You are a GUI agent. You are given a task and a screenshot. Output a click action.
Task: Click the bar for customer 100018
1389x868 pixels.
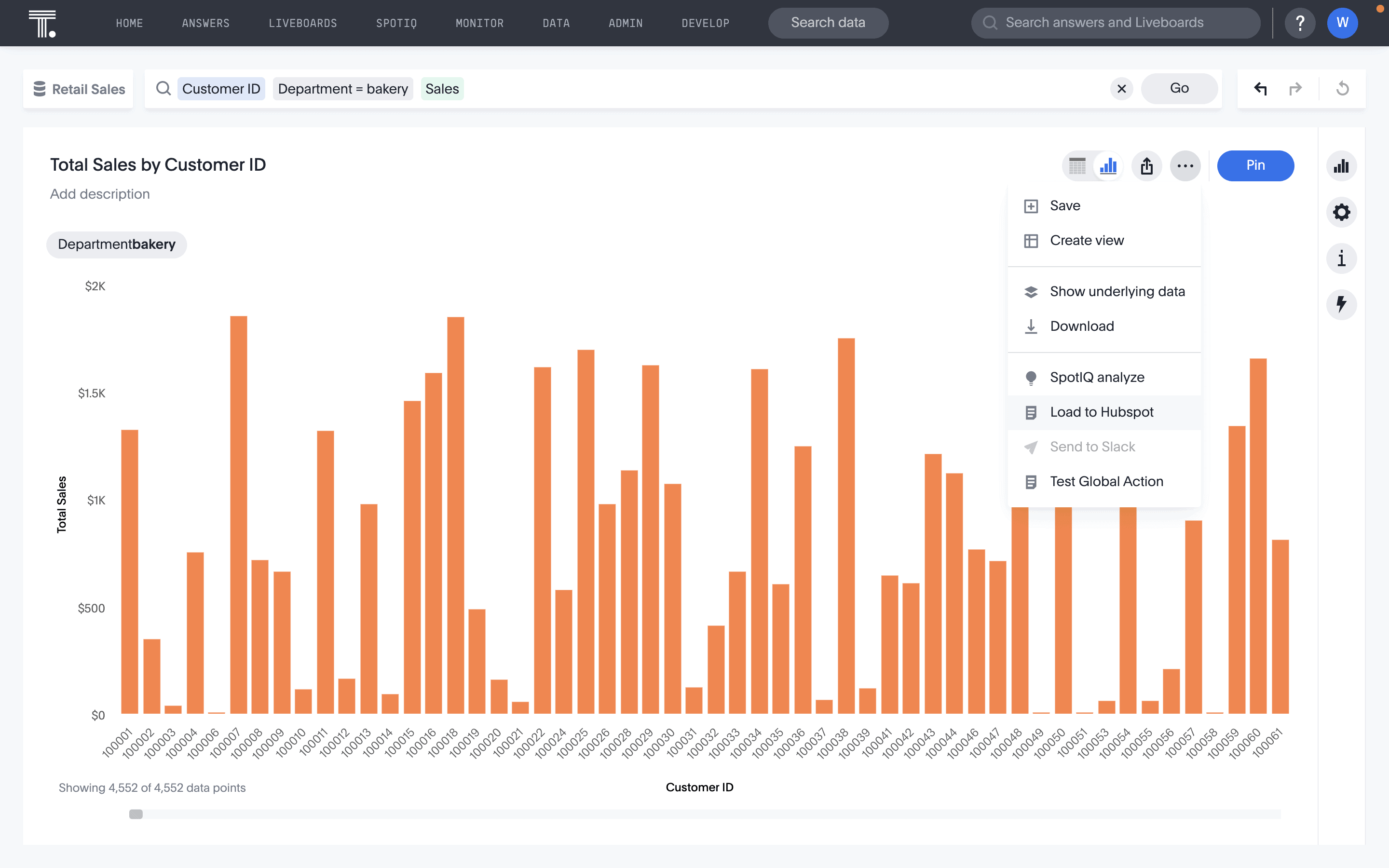point(456,515)
